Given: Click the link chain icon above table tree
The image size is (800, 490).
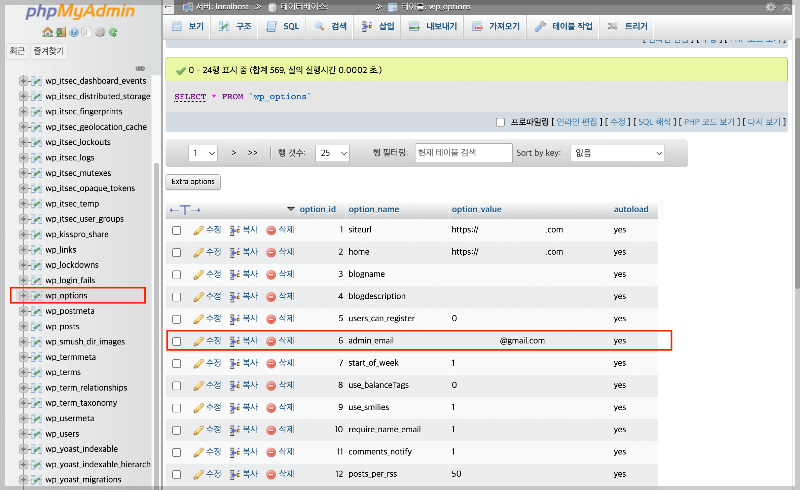Looking at the screenshot, I should pos(140,68).
